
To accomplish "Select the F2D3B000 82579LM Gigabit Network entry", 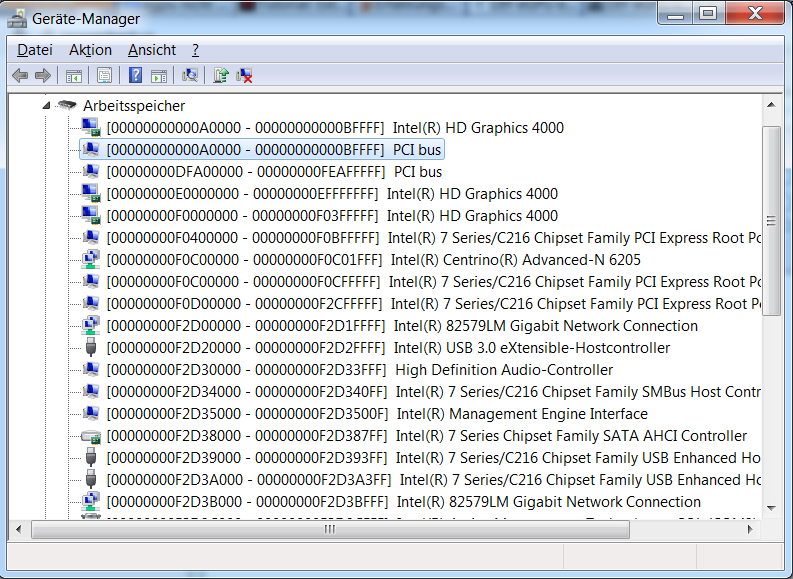I will [x=404, y=502].
